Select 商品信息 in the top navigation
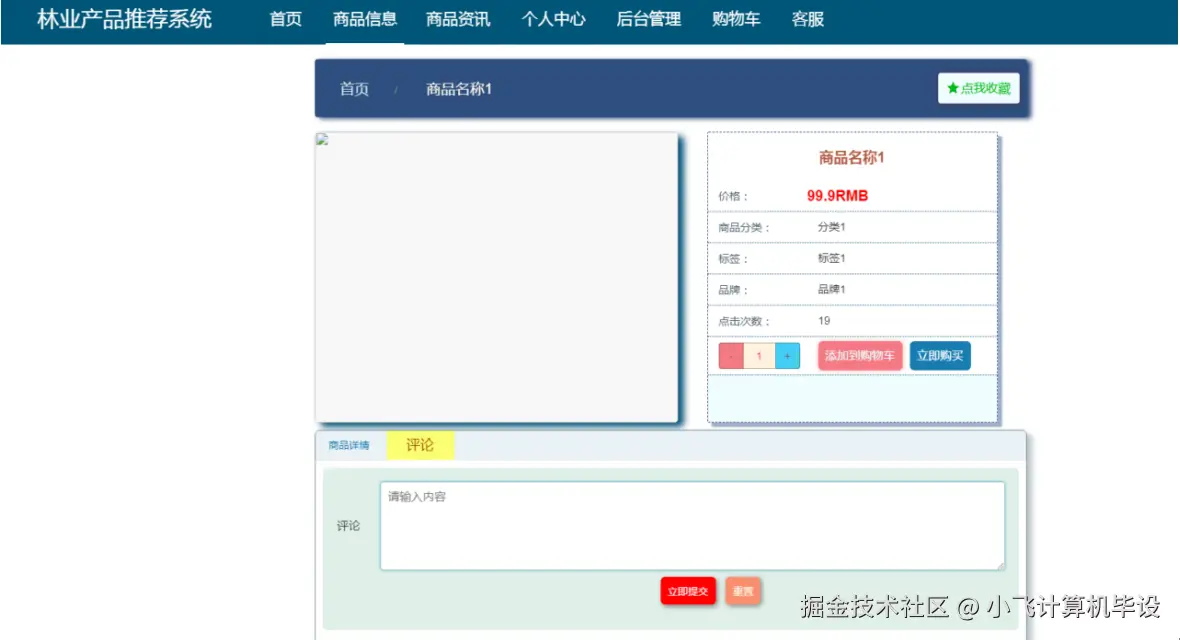Screen dimensions: 1180x640 (365, 20)
